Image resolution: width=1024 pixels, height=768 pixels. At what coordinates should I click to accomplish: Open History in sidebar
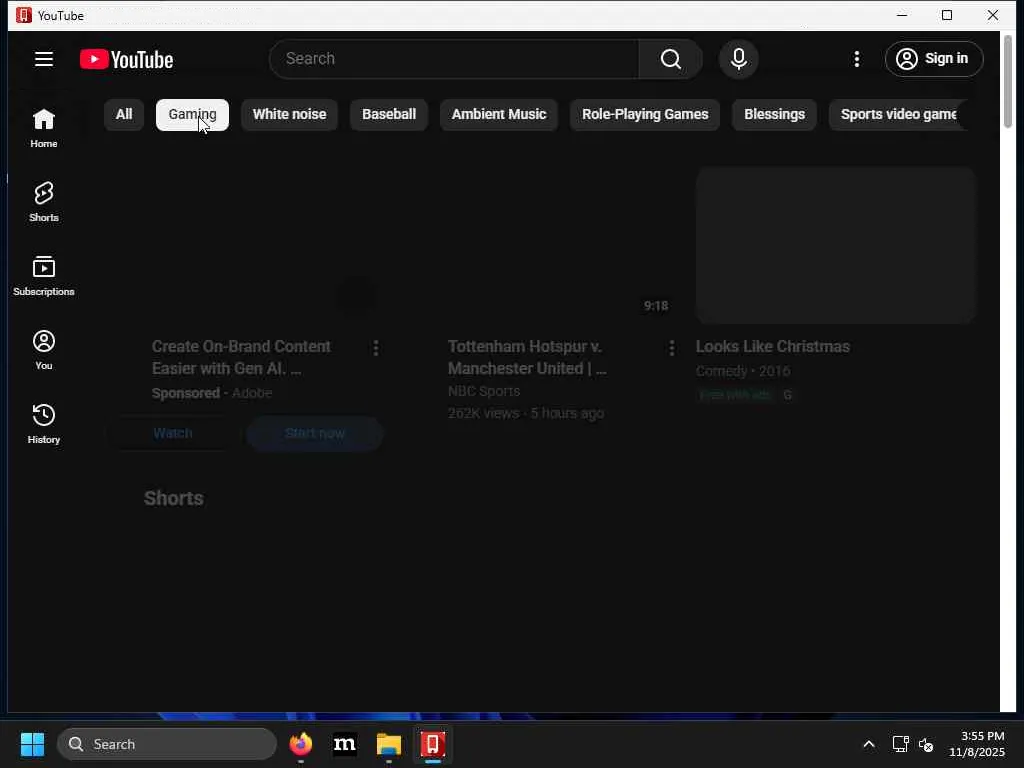click(44, 424)
